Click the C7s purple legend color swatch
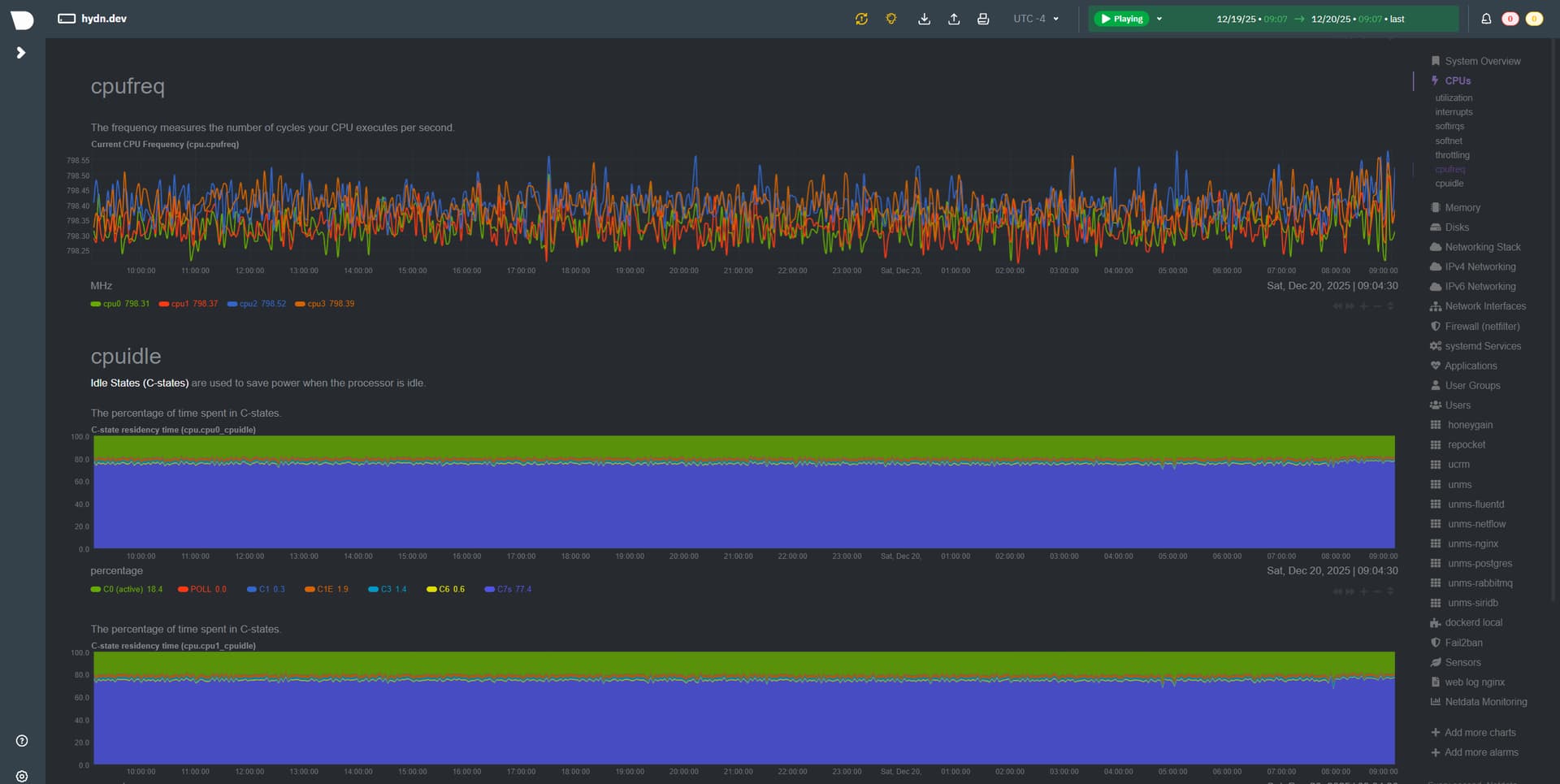1560x784 pixels. pos(489,589)
